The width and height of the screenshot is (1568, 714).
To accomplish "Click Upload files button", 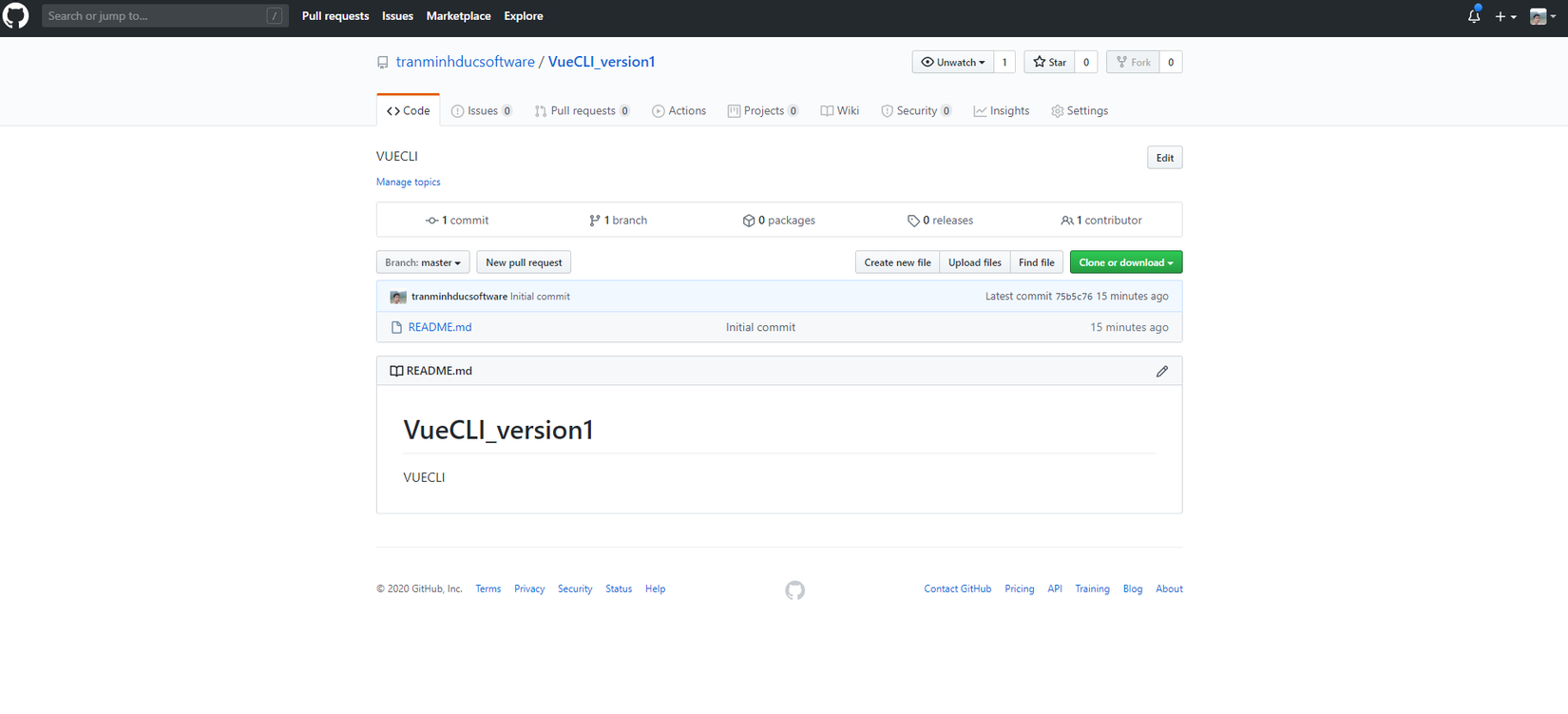I will tap(975, 262).
